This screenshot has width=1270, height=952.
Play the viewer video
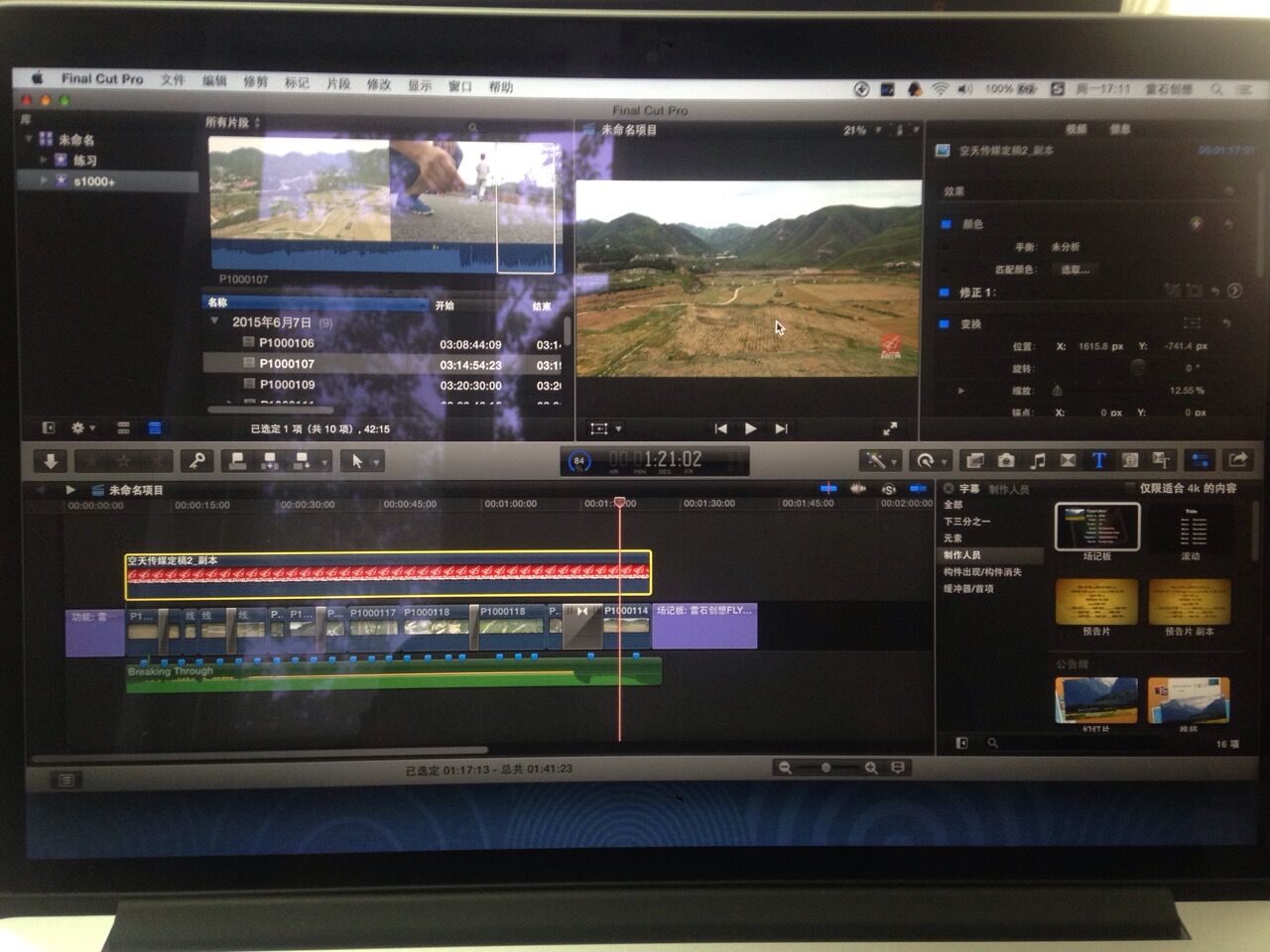point(750,428)
